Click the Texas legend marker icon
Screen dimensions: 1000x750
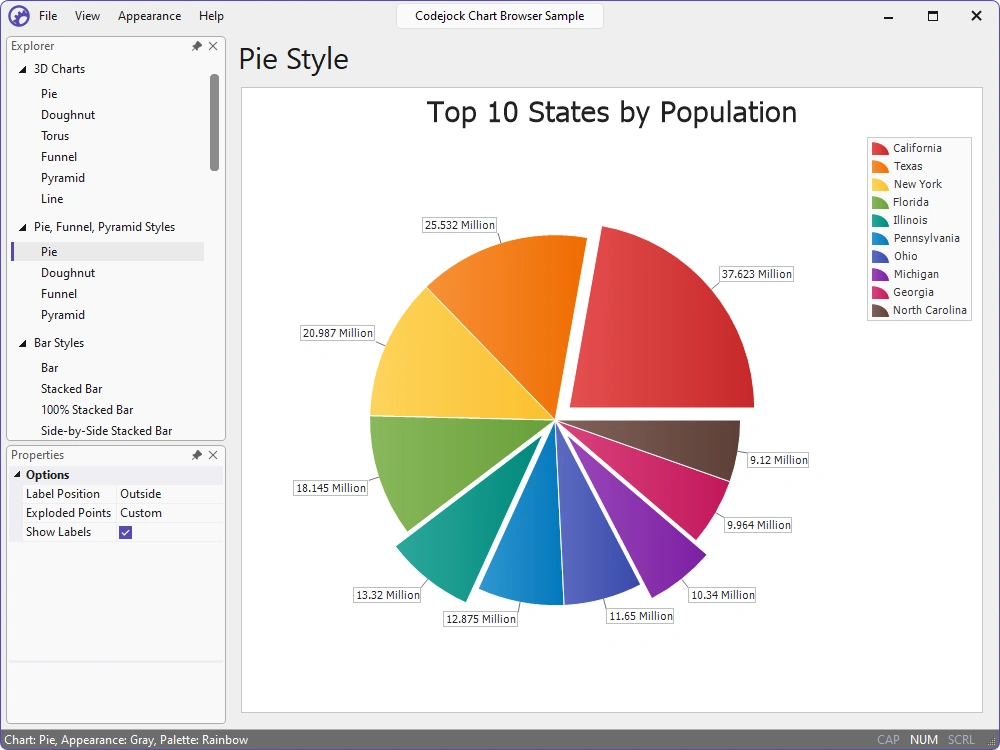pos(880,166)
